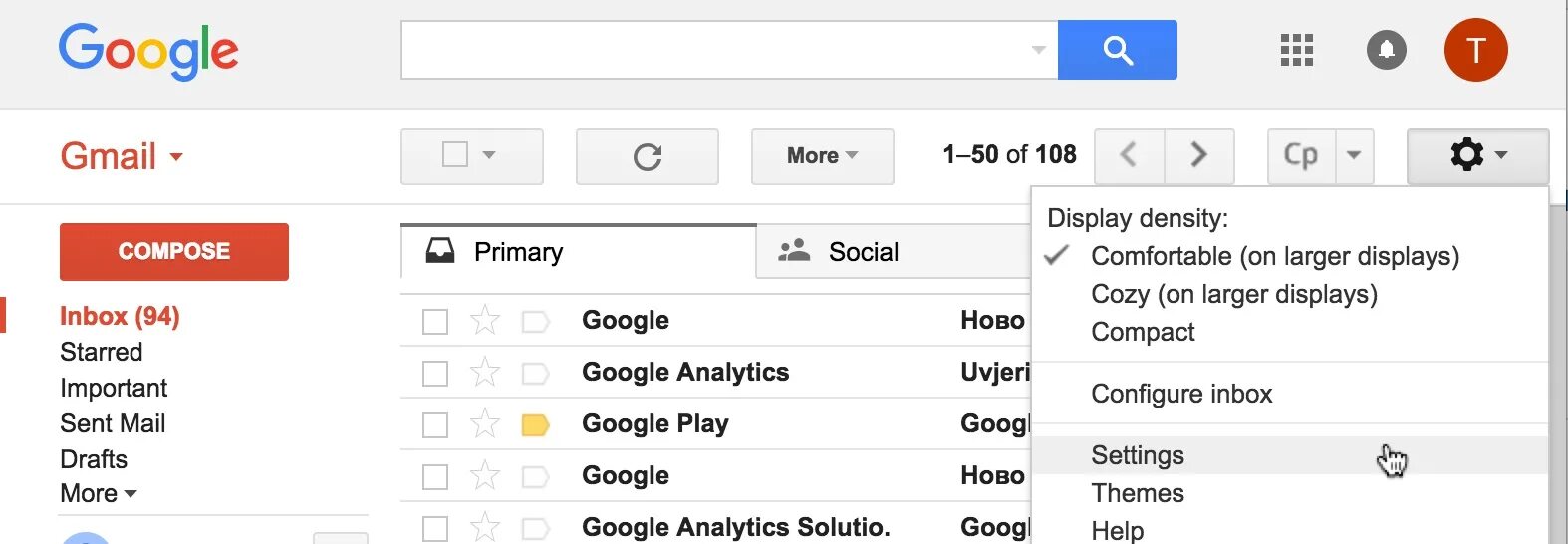Click inside the search mail field
The width and height of the screenshot is (1568, 544).
tap(712, 50)
